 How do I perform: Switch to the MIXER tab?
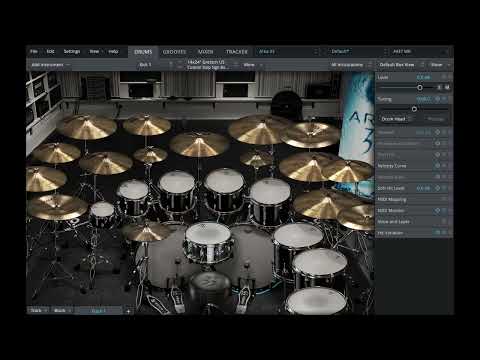tap(206, 52)
